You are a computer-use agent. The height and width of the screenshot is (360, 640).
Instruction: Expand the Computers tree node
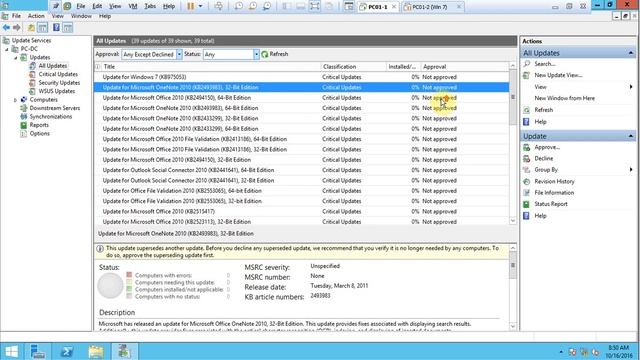(16, 100)
